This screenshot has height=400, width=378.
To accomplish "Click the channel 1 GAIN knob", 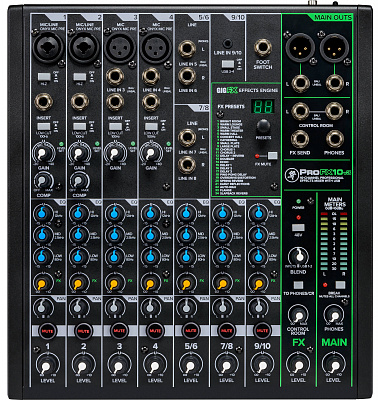I will point(43,153).
